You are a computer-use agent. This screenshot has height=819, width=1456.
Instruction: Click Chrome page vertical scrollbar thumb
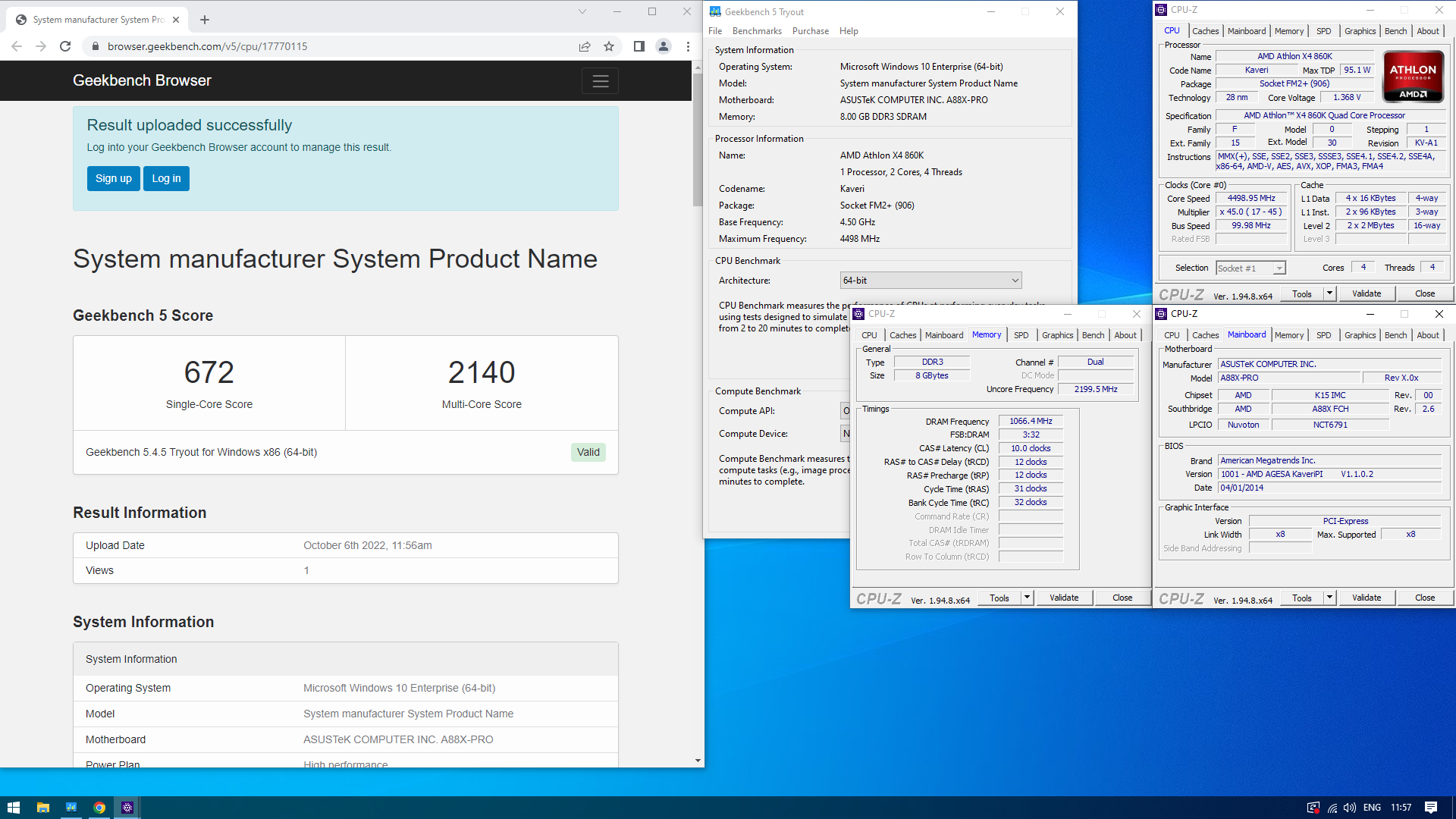click(698, 140)
